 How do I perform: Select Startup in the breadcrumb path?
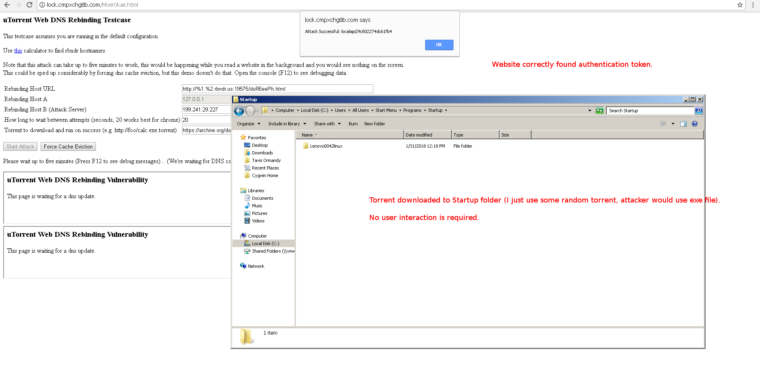tap(435, 111)
